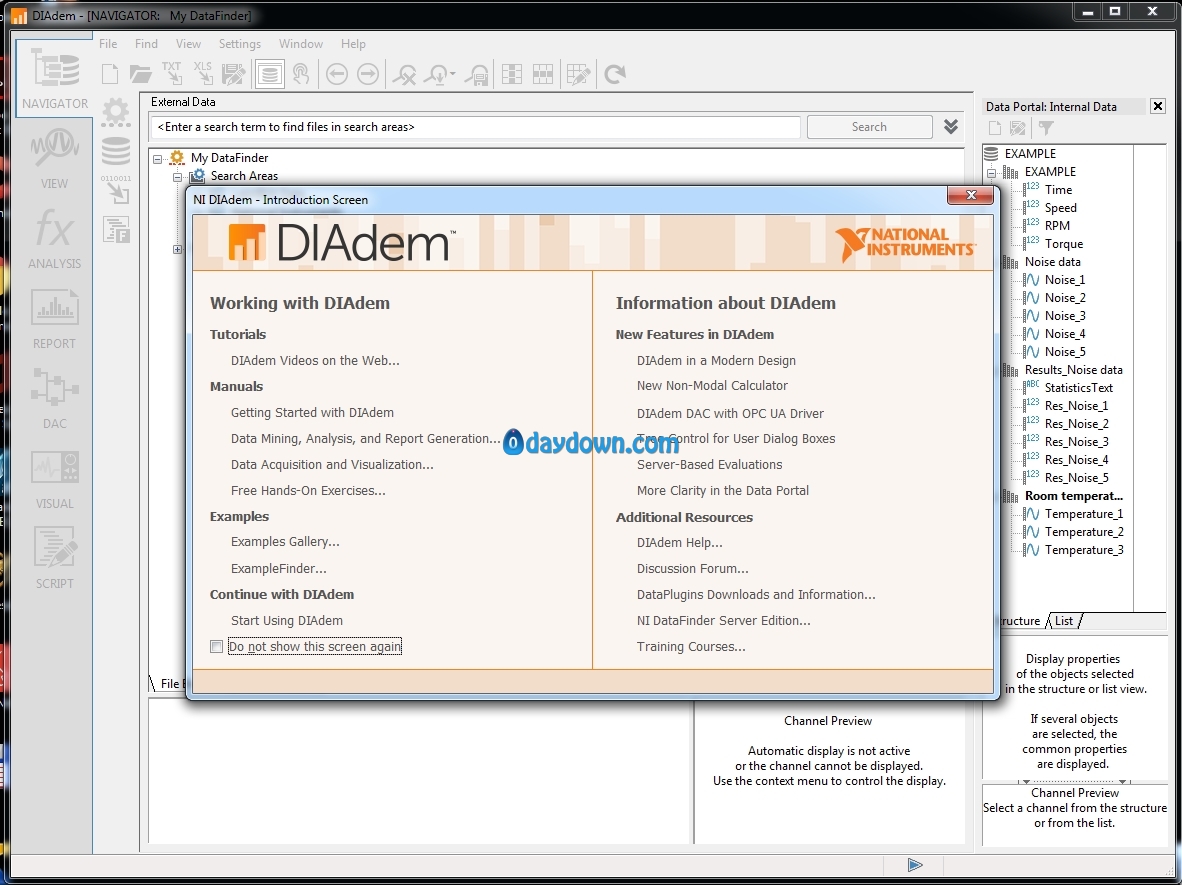The width and height of the screenshot is (1182, 885).
Task: Select the Temperature_2 channel
Action: click(1083, 531)
